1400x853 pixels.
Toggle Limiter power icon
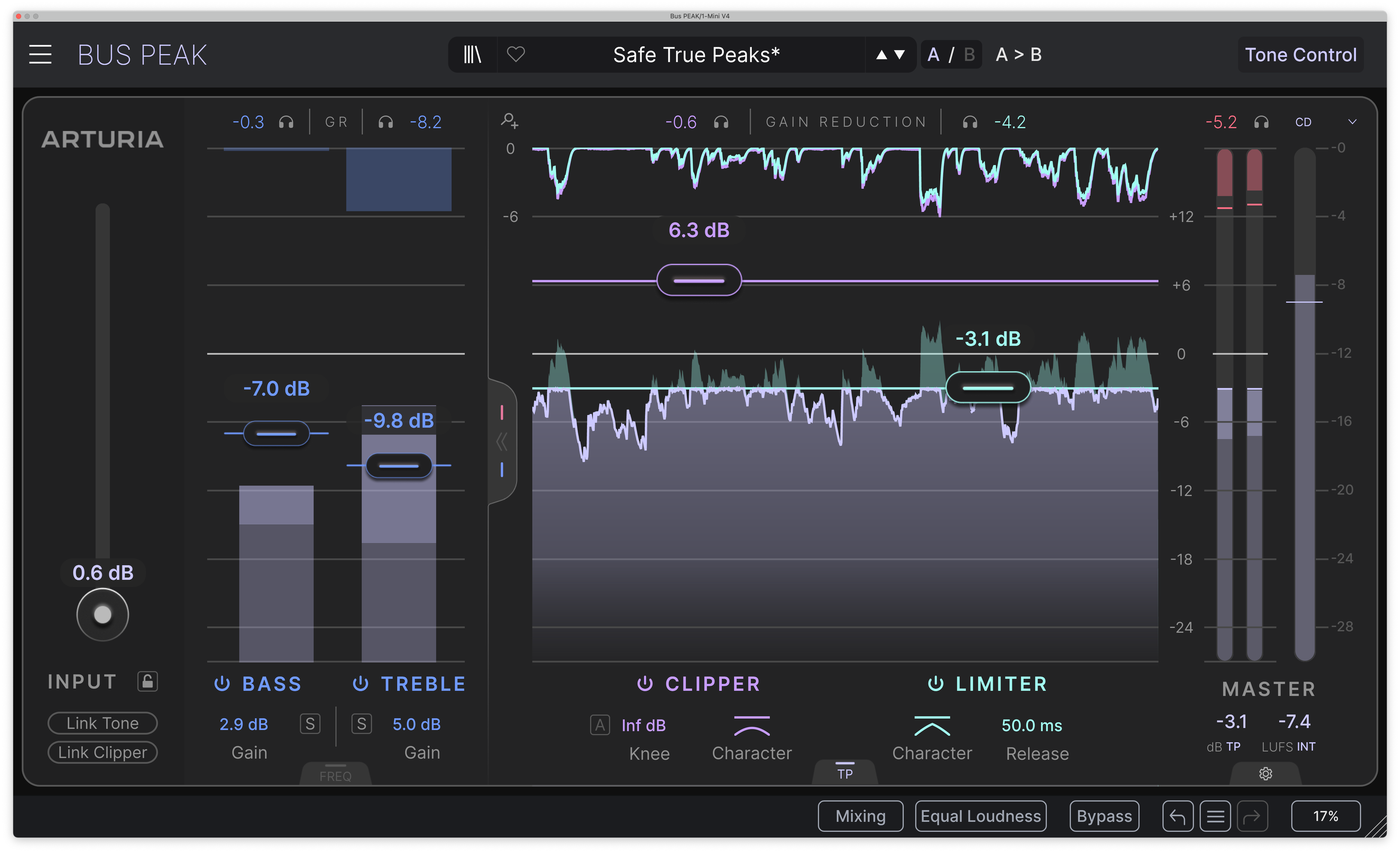coord(936,683)
